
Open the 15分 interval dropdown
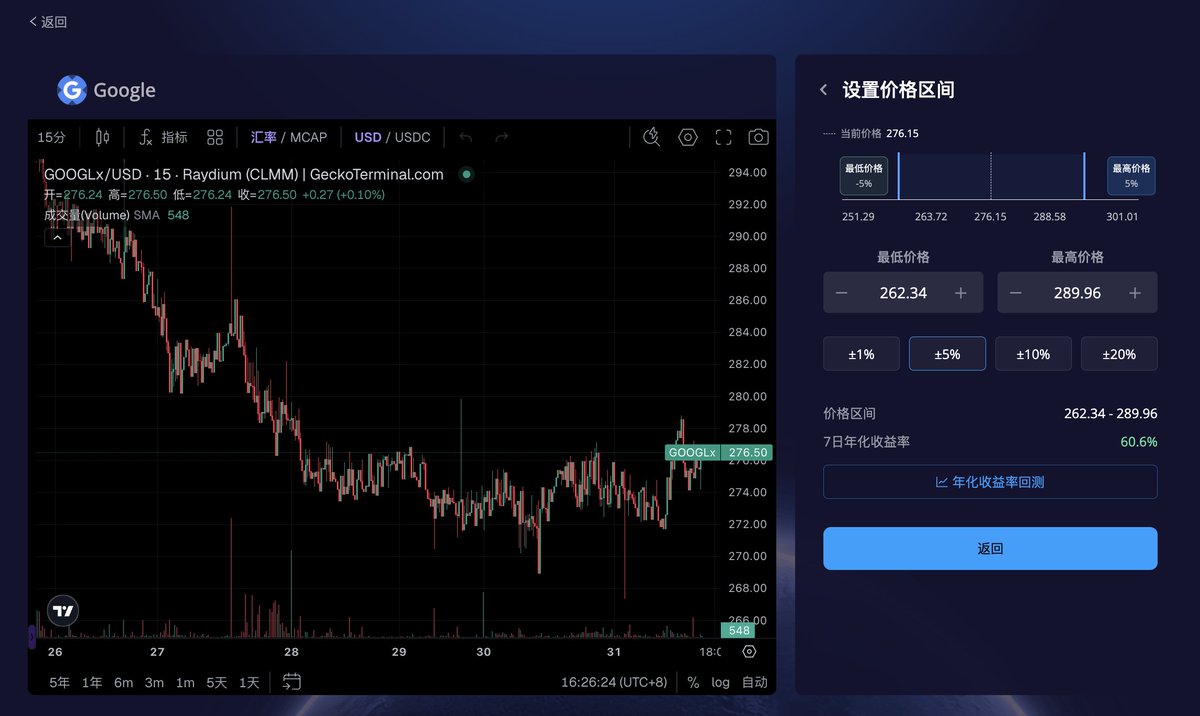click(51, 137)
